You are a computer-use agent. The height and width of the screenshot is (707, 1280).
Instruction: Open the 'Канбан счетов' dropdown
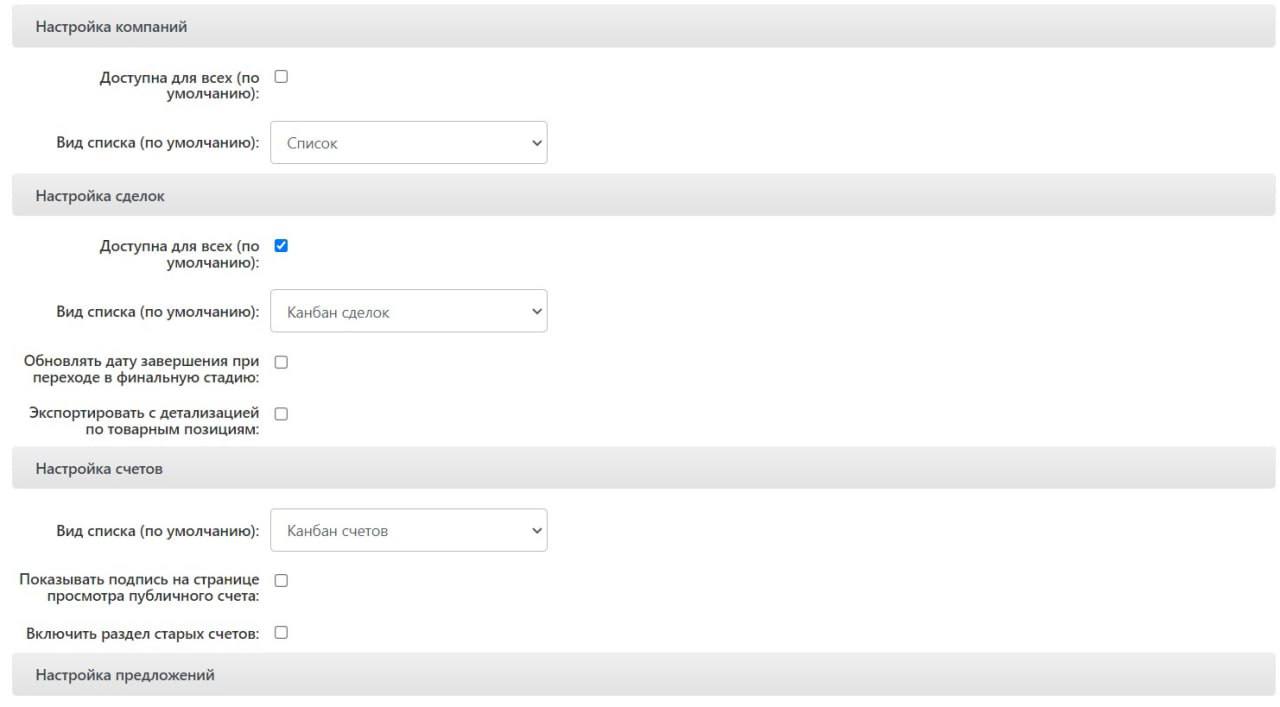coord(409,530)
